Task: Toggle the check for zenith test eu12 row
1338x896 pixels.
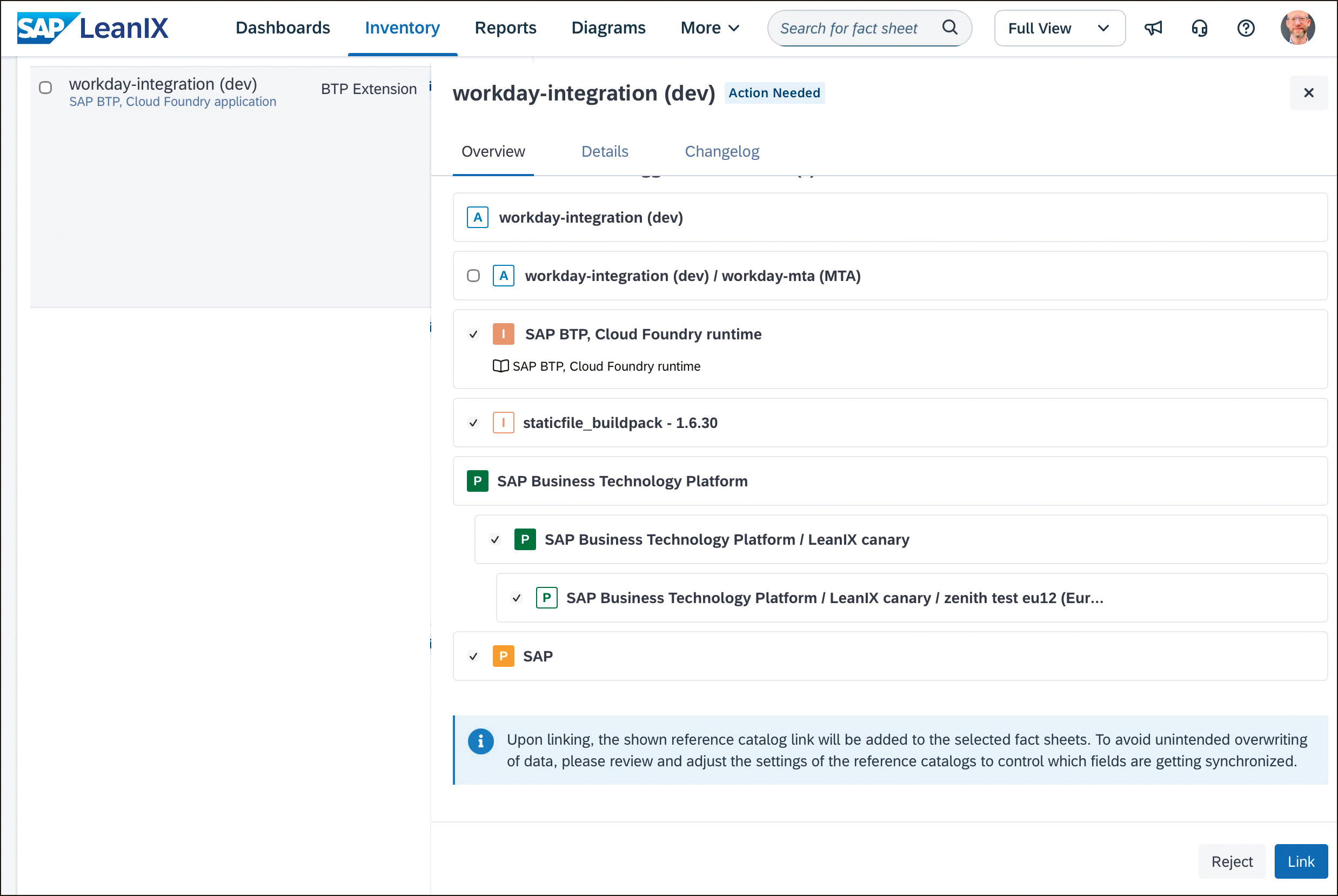Action: [517, 598]
